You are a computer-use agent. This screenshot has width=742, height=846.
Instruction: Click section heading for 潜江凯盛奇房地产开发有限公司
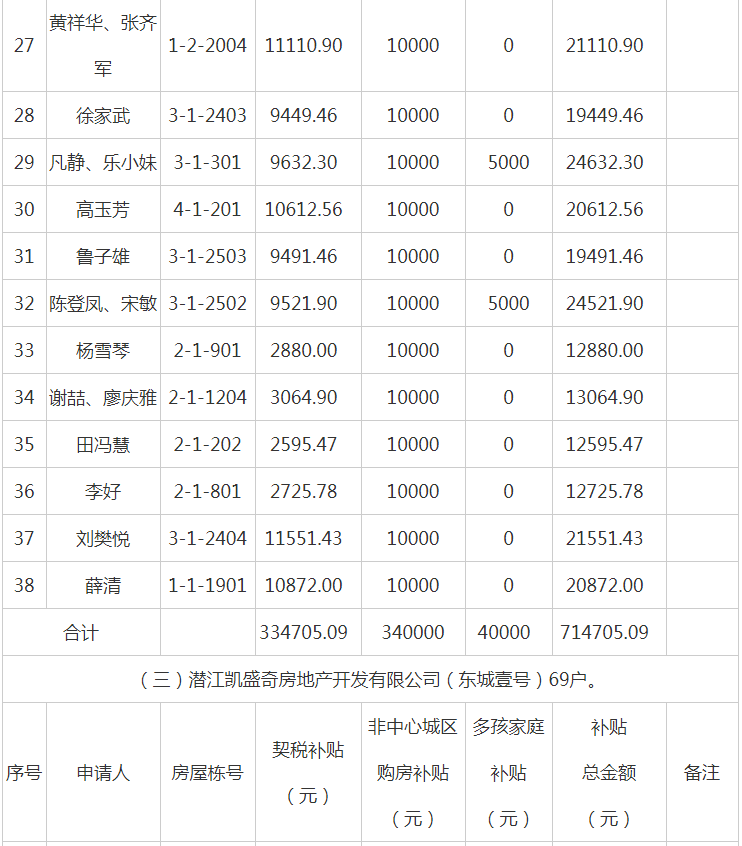point(370,680)
